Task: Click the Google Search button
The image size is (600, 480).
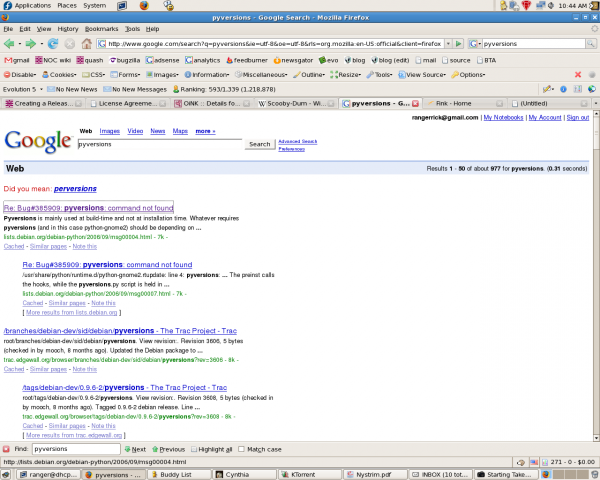Action: coord(259,144)
